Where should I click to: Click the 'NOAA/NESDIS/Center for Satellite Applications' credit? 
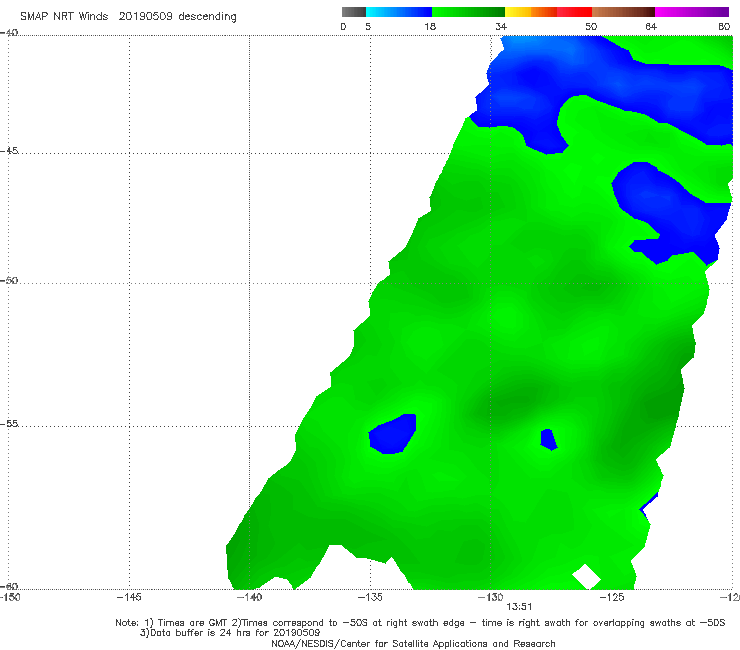point(413,643)
